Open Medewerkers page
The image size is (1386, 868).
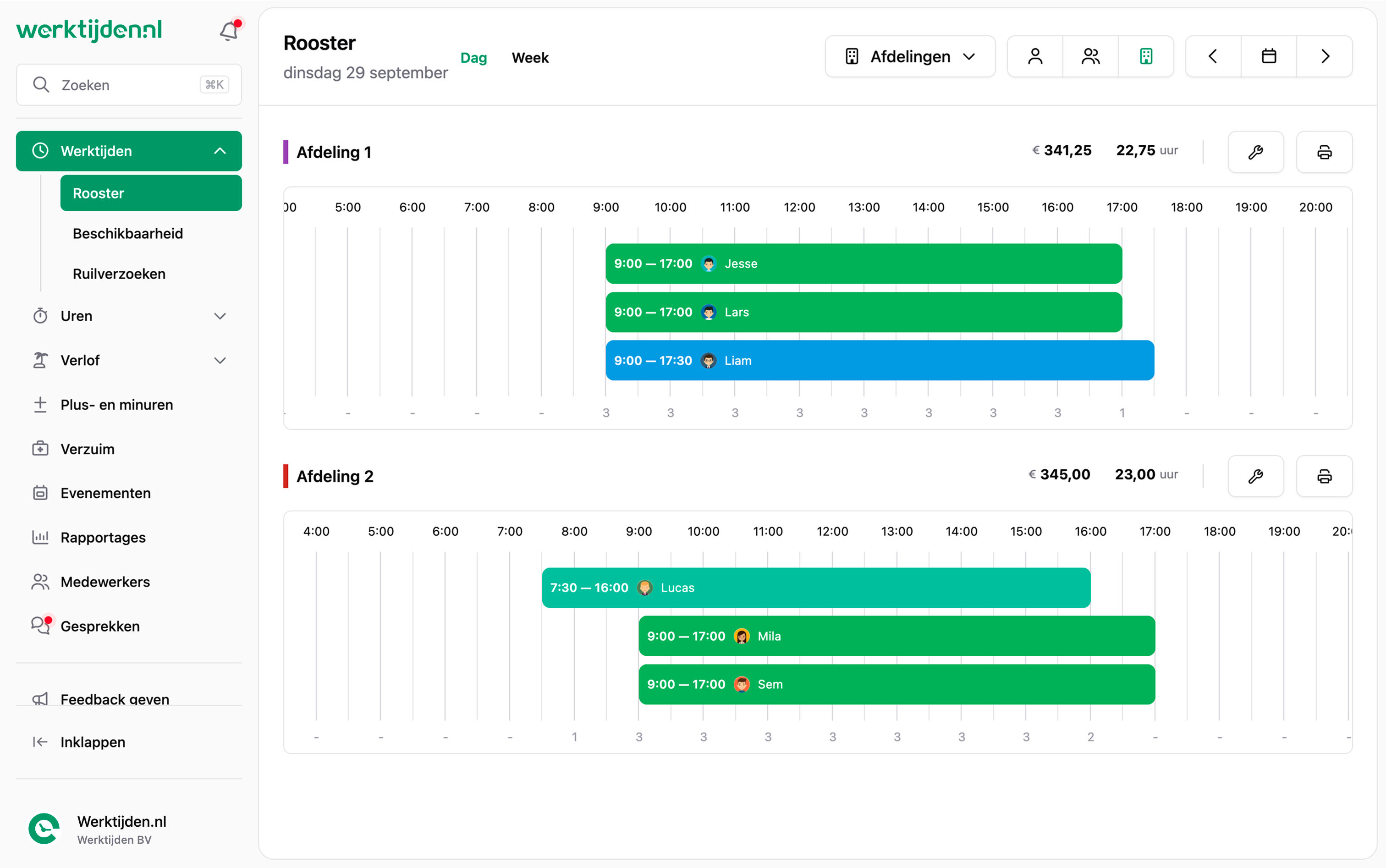coord(129,582)
